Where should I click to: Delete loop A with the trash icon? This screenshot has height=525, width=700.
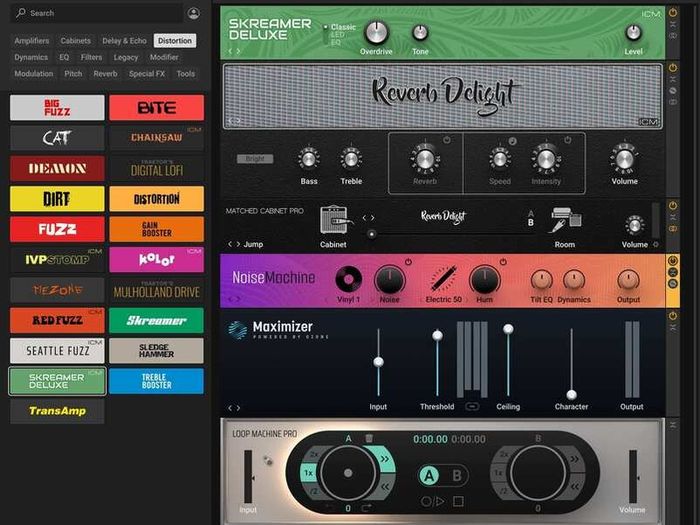pyautogui.click(x=369, y=438)
